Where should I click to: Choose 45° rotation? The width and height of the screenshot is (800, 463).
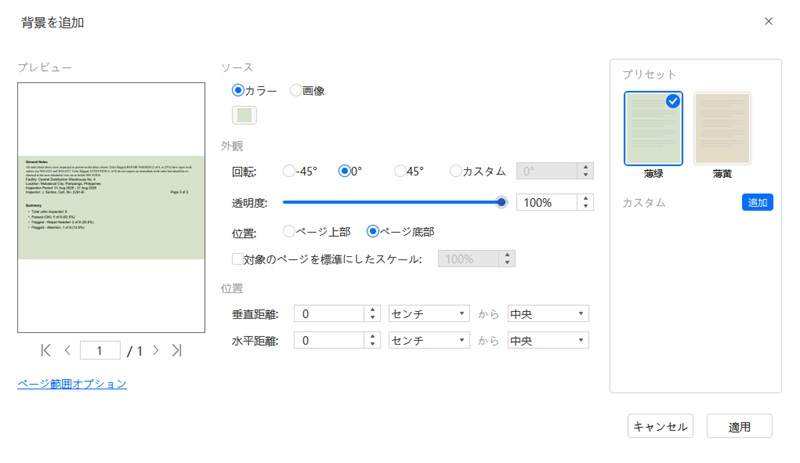pos(400,171)
